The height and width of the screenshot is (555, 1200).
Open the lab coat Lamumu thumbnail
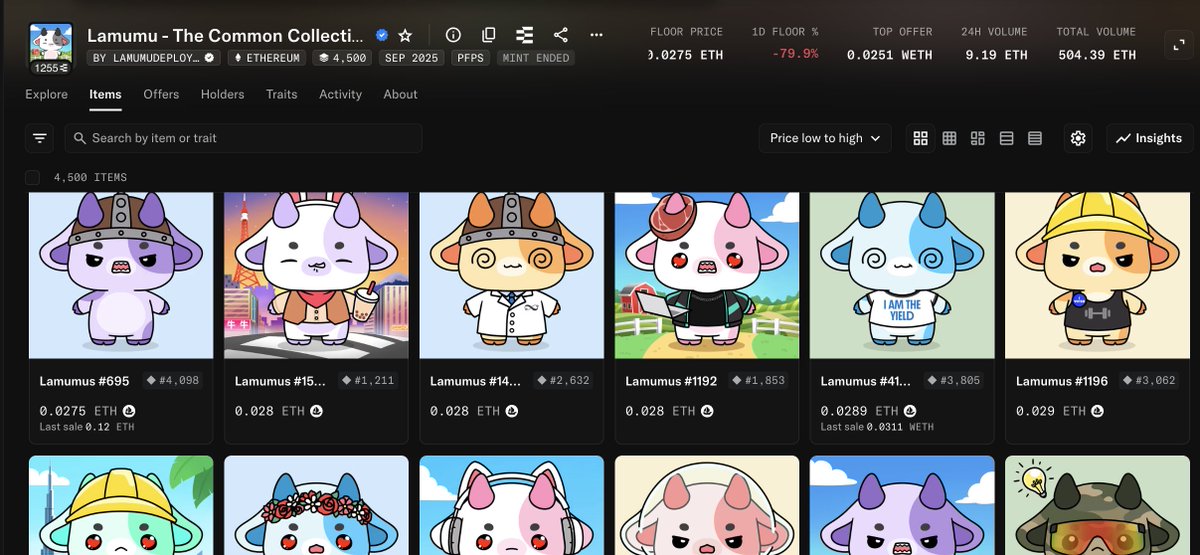coord(512,275)
